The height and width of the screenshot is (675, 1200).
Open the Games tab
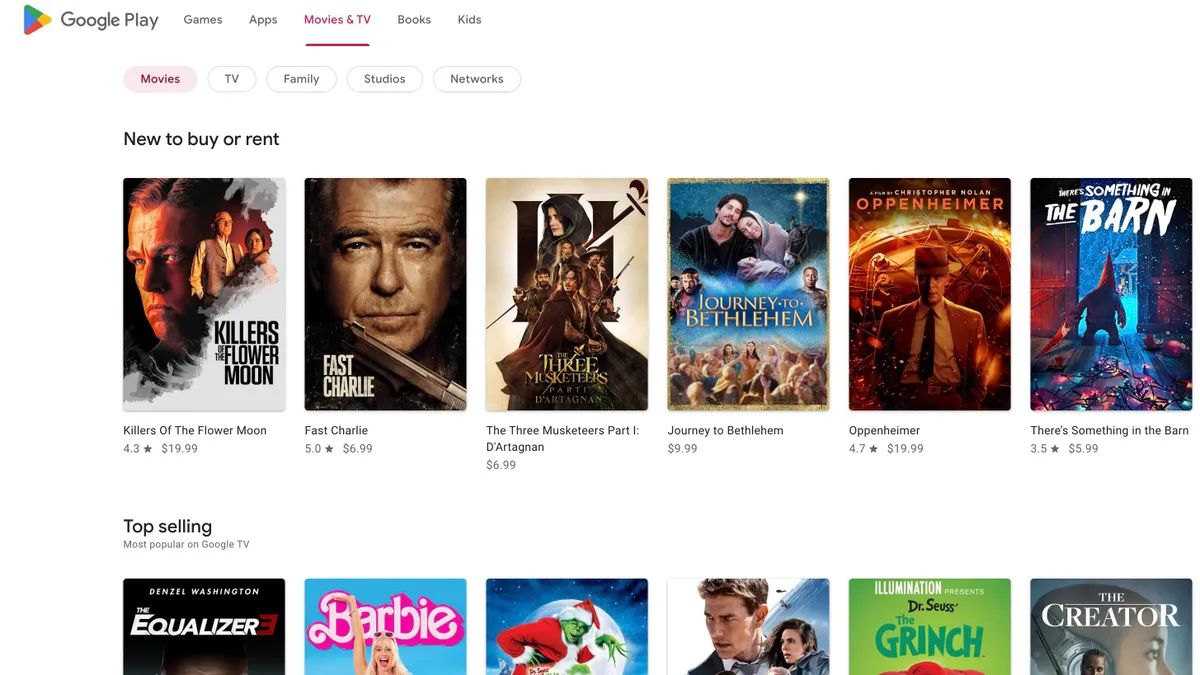203,20
